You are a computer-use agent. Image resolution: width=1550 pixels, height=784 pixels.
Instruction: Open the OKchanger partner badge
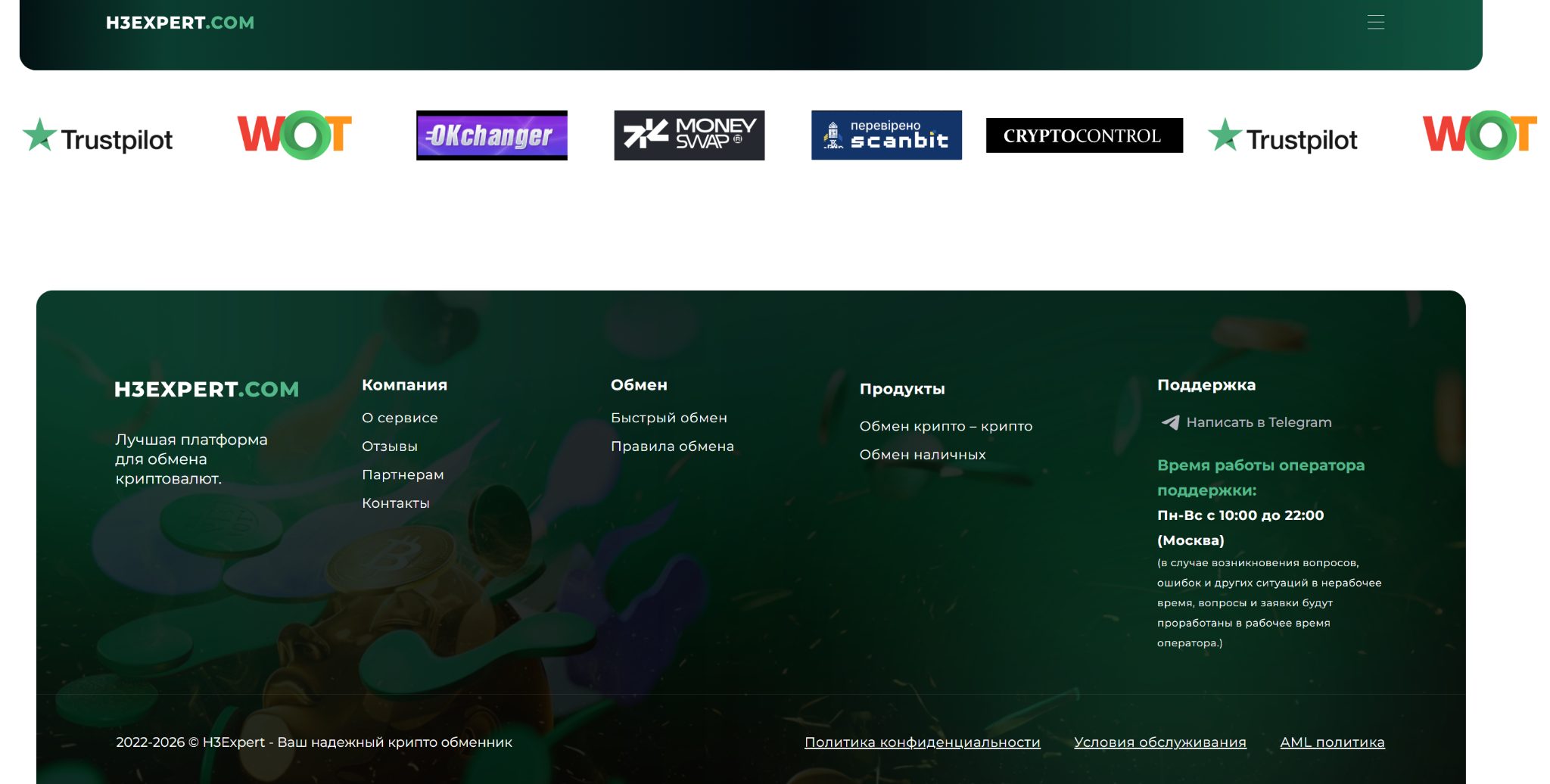point(492,135)
